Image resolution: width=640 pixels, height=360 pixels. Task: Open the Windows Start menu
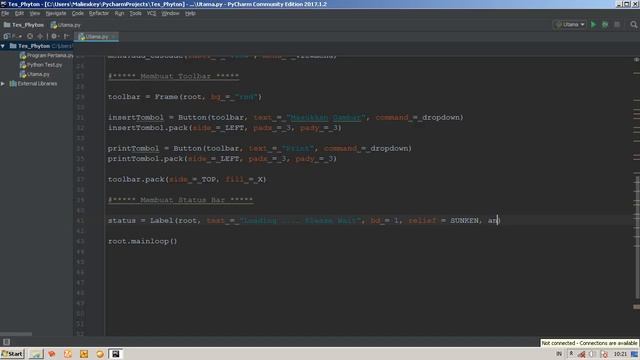(12, 354)
